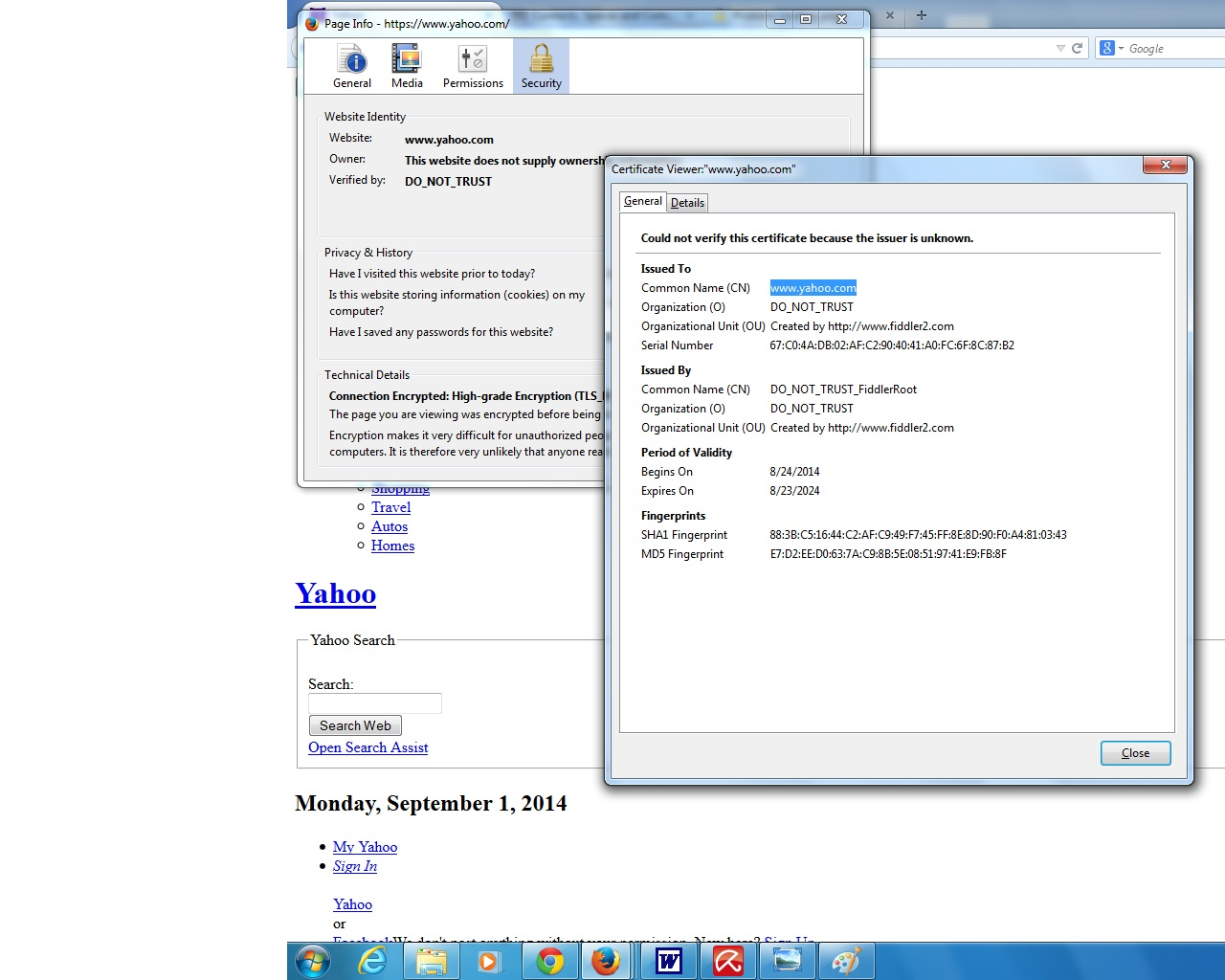Expand the search engine selector arrow
Image resolution: width=1225 pixels, height=980 pixels.
click(1121, 48)
